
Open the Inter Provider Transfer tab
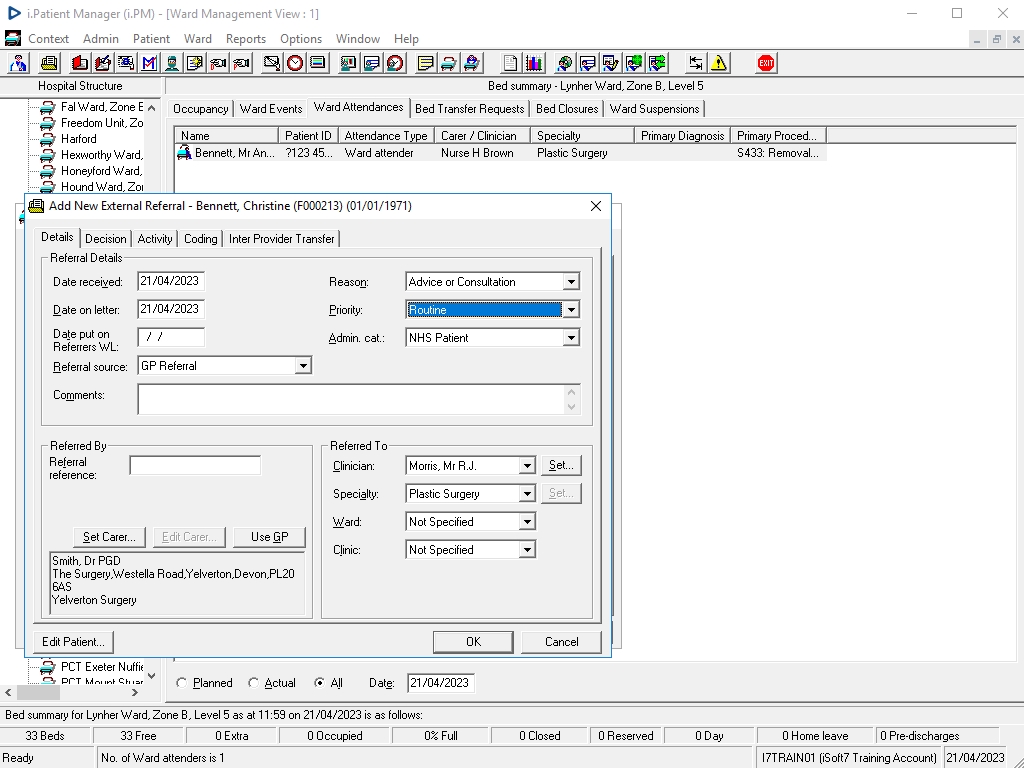pyautogui.click(x=281, y=239)
